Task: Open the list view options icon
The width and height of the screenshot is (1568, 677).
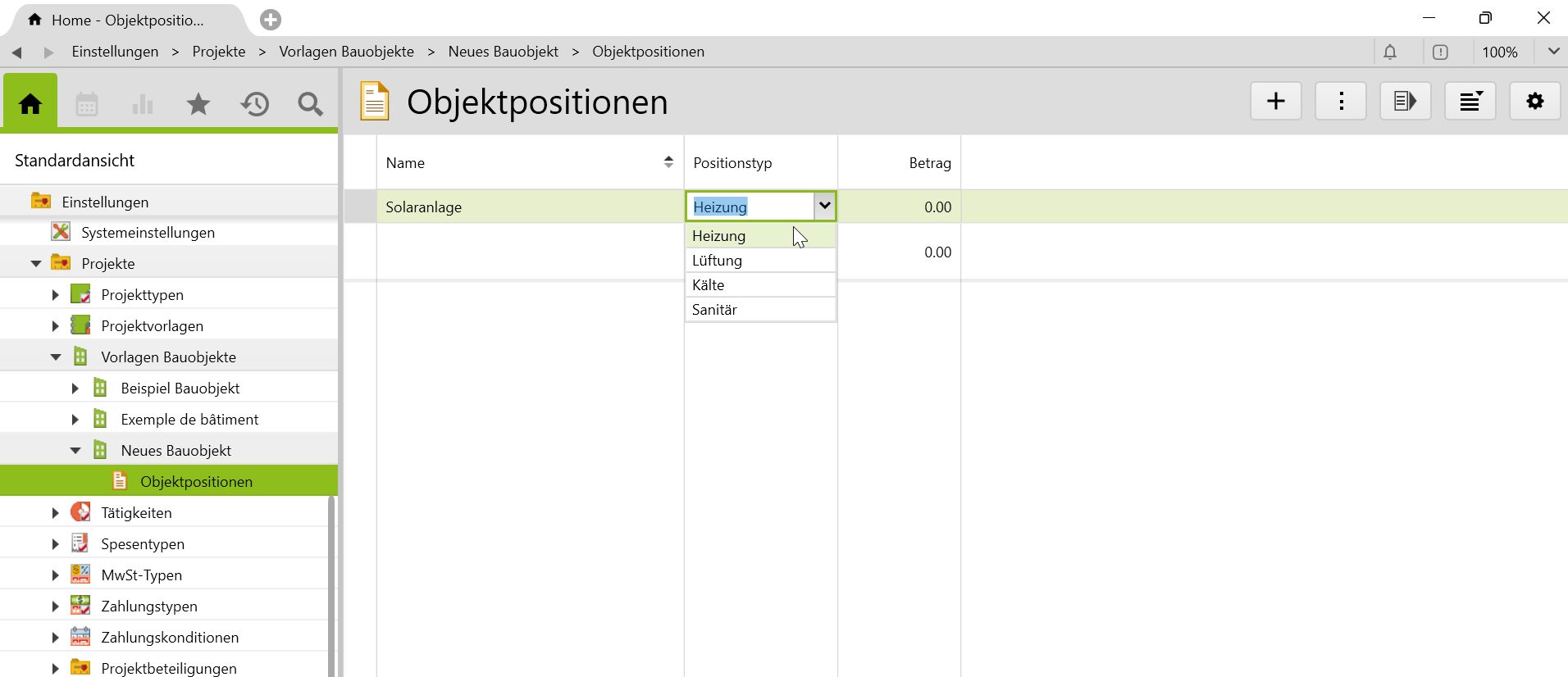Action: click(1470, 101)
